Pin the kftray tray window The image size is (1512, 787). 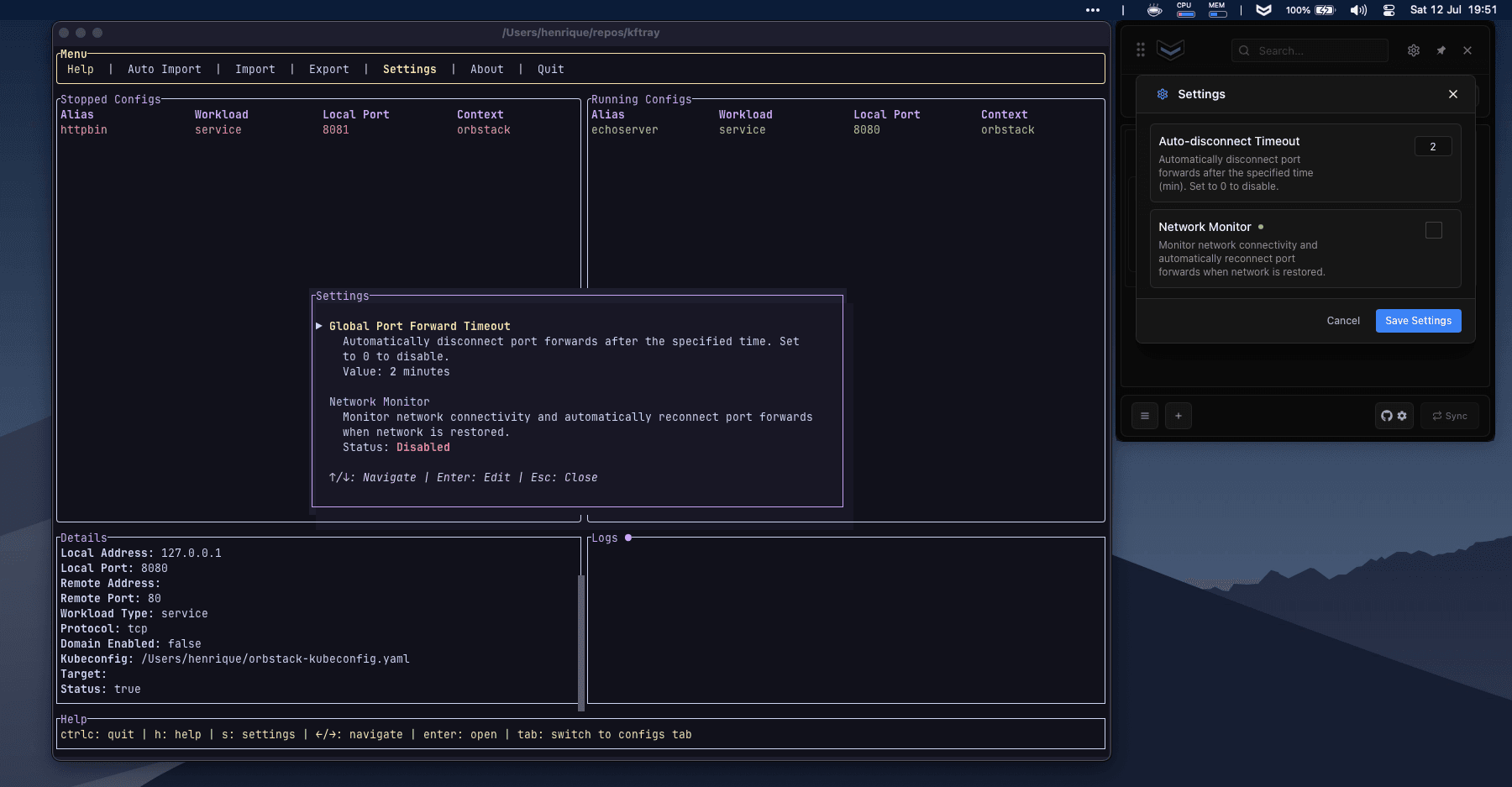(1441, 50)
